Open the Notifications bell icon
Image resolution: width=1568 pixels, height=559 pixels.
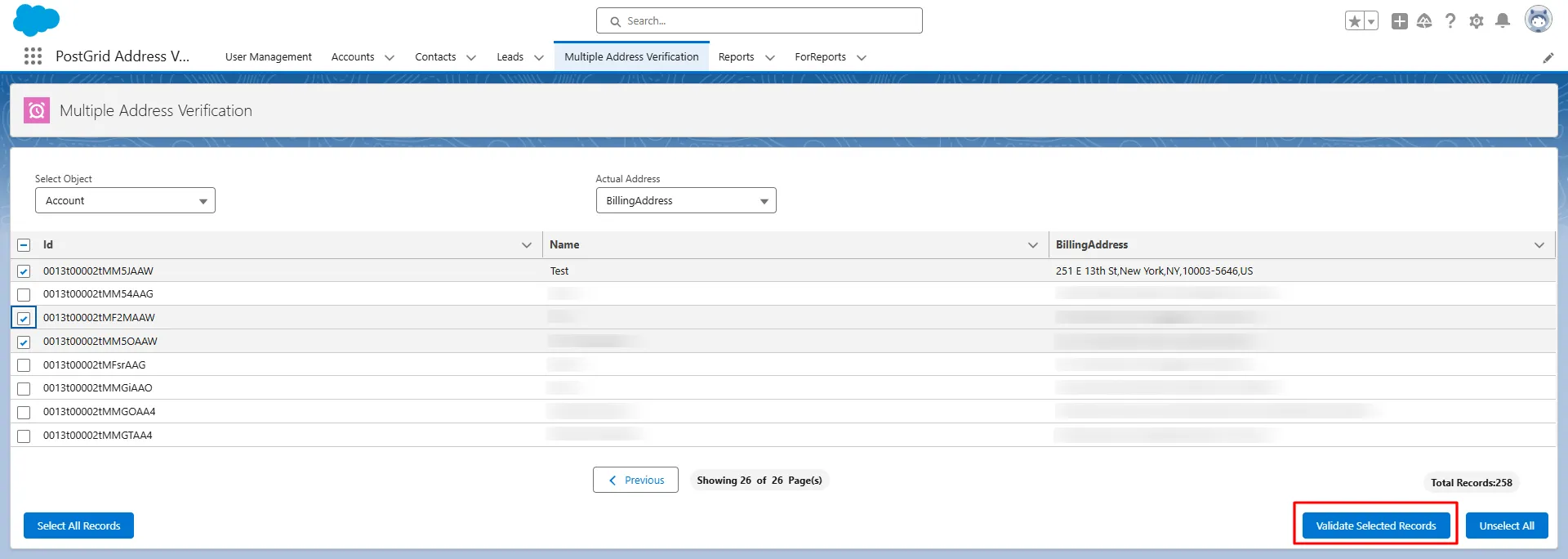[x=1503, y=21]
